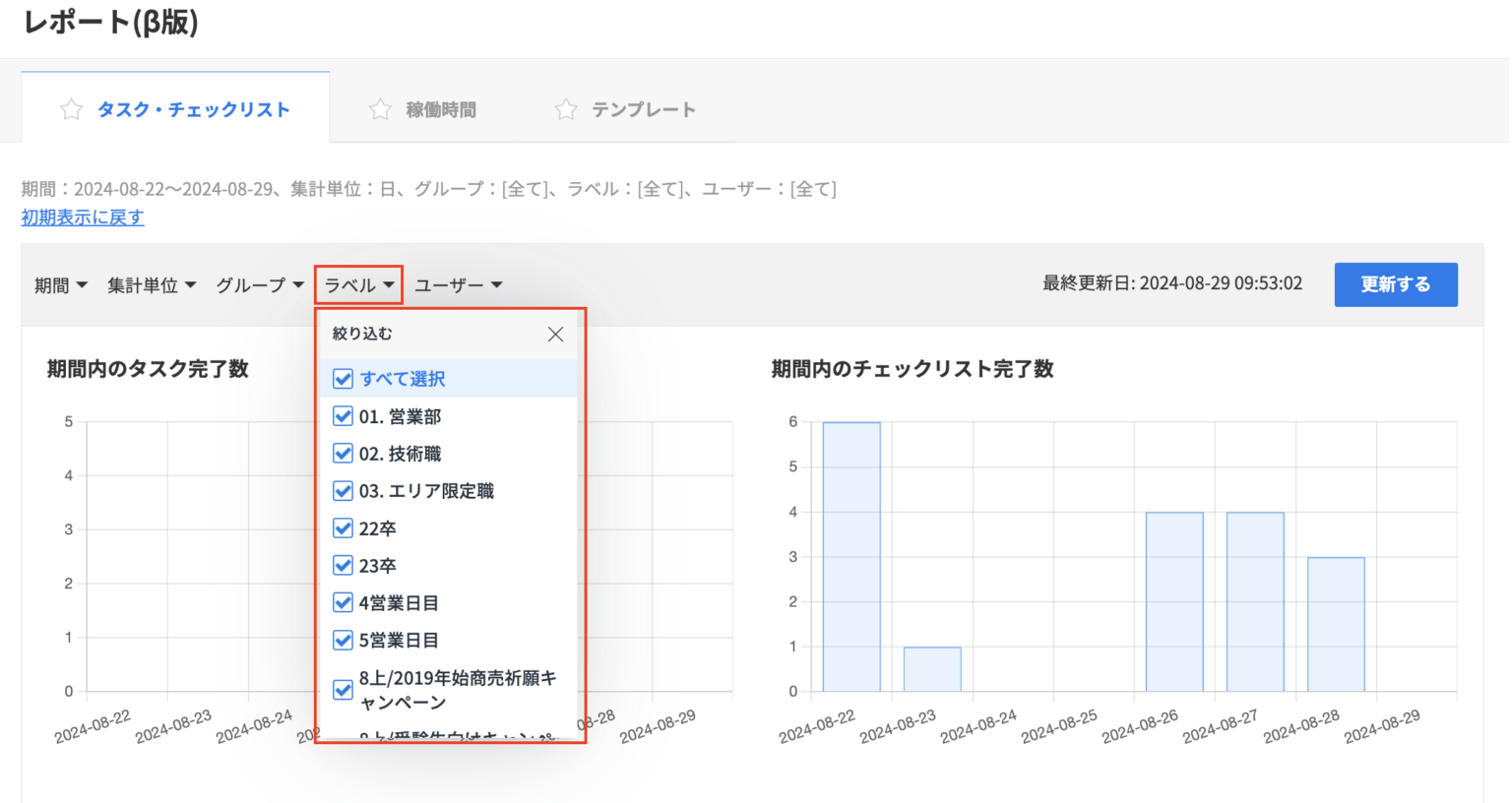Uncheck すべて選択 in the filter list
The image size is (1512, 803).
click(x=343, y=379)
